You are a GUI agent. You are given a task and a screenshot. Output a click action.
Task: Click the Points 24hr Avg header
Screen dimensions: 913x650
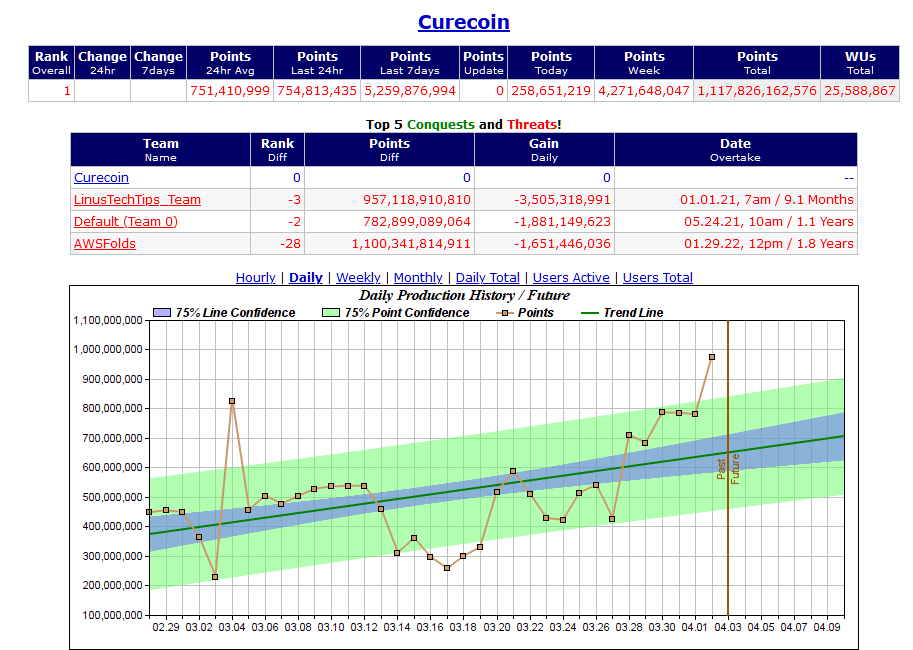tap(230, 63)
